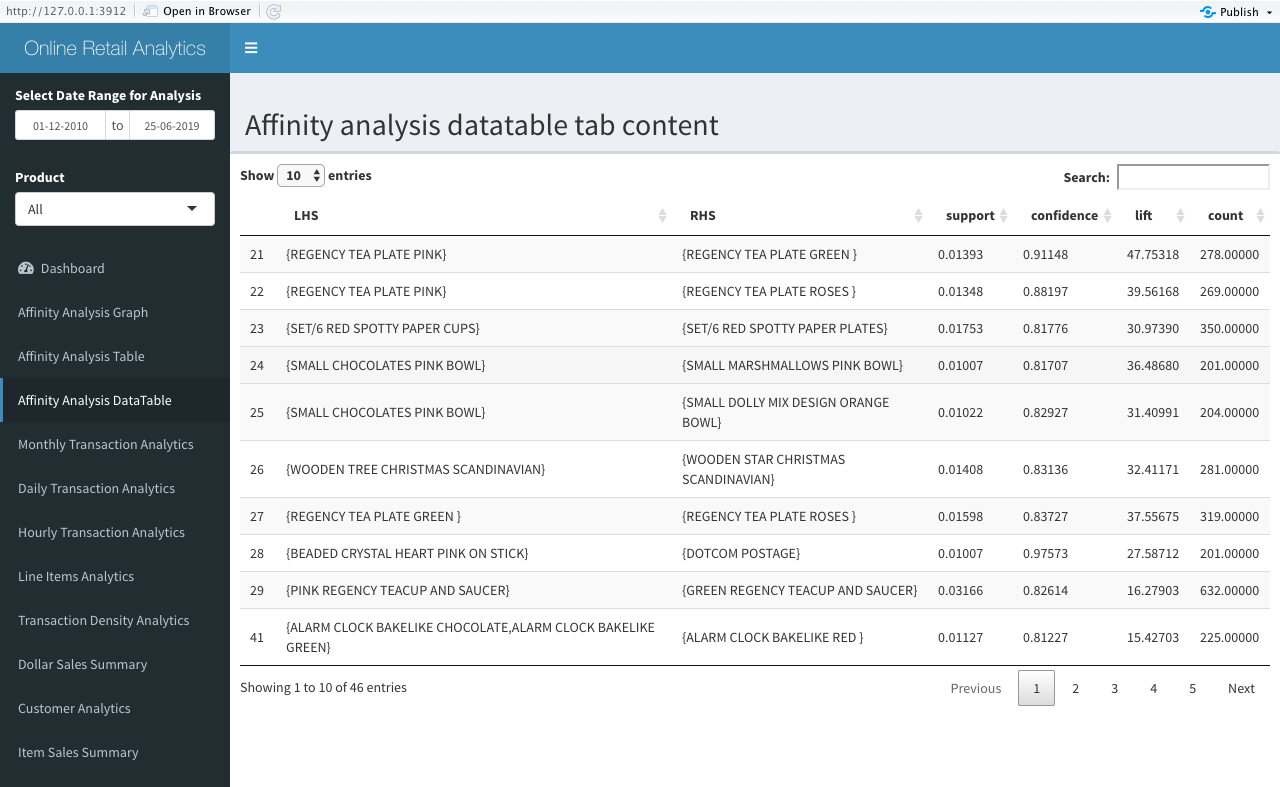Click the refresh icon beside Open in Browser
Screen dimensions: 1280x787
click(x=273, y=12)
